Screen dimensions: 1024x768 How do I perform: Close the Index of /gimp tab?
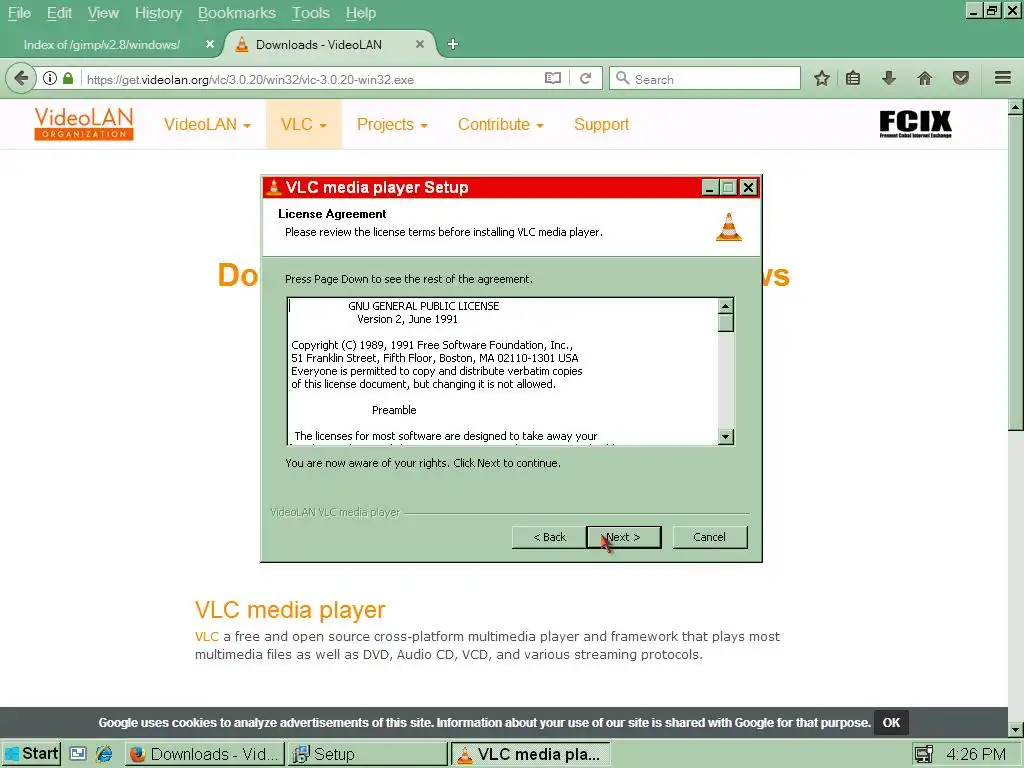click(210, 44)
